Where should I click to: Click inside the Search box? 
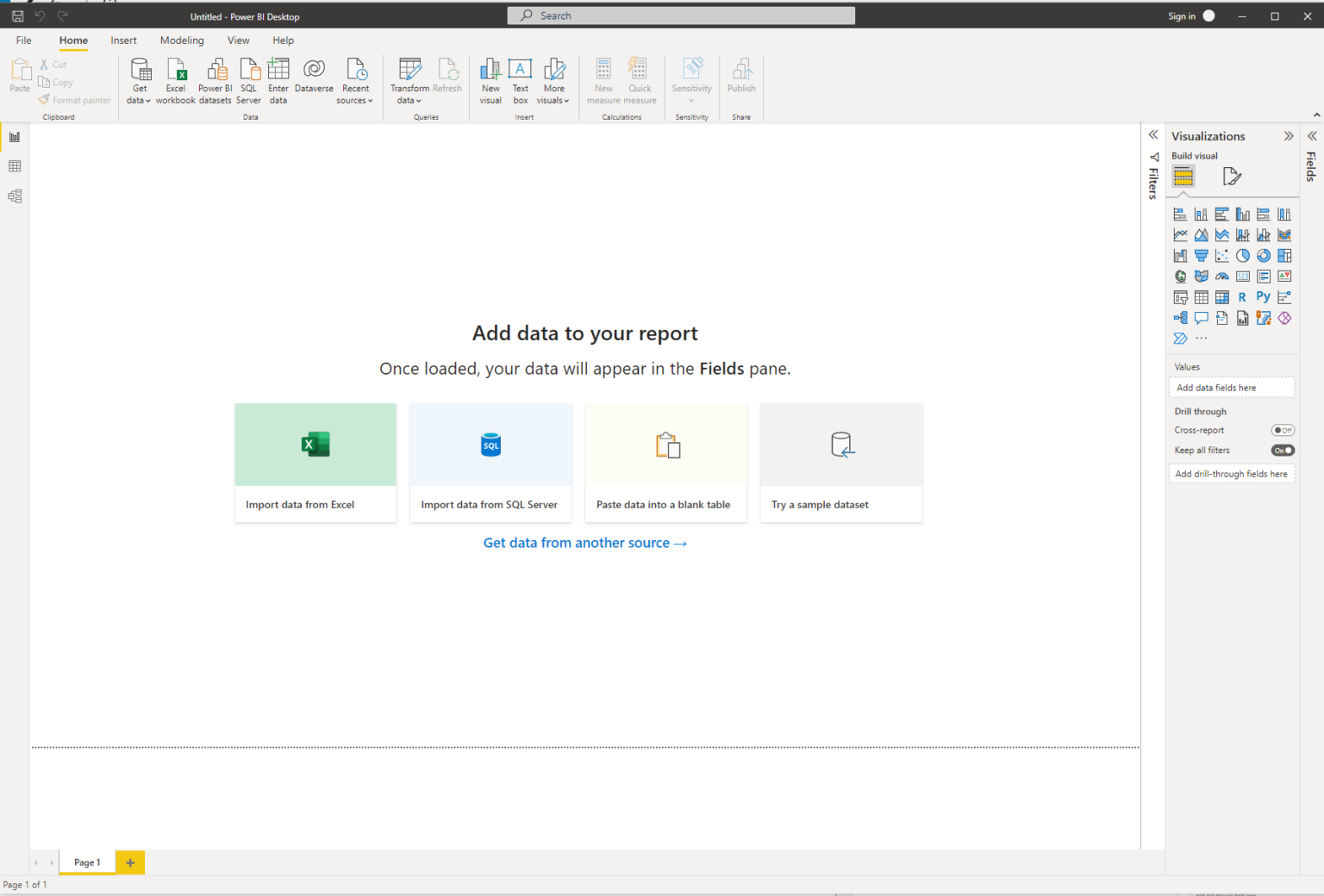click(x=680, y=15)
